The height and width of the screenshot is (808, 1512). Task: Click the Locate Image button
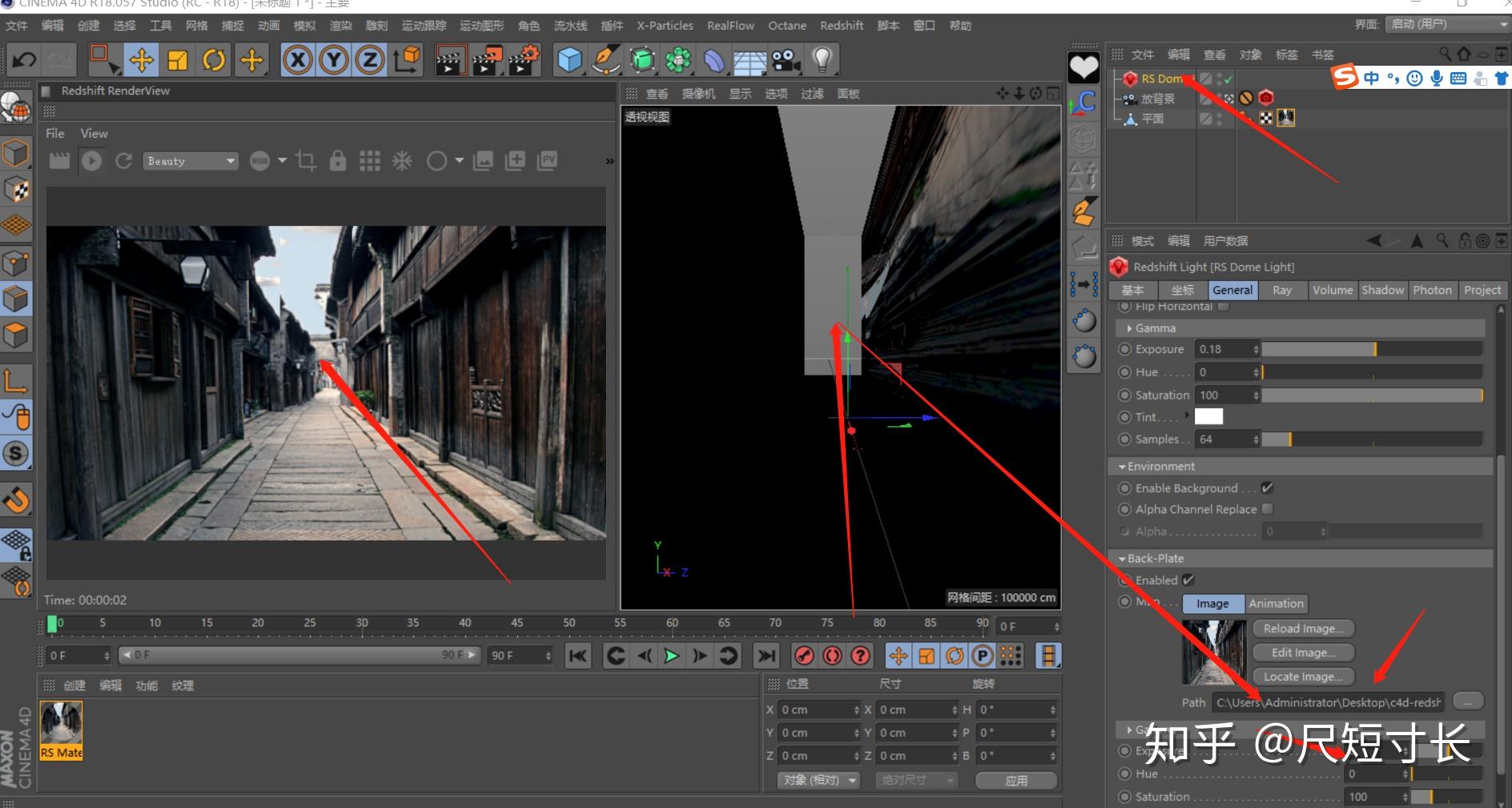point(1303,677)
